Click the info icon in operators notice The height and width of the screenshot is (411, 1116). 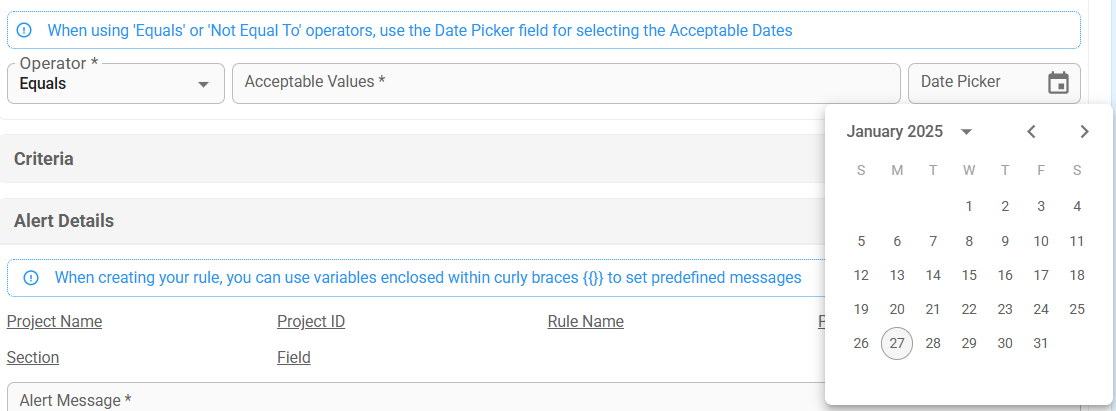click(x=25, y=30)
